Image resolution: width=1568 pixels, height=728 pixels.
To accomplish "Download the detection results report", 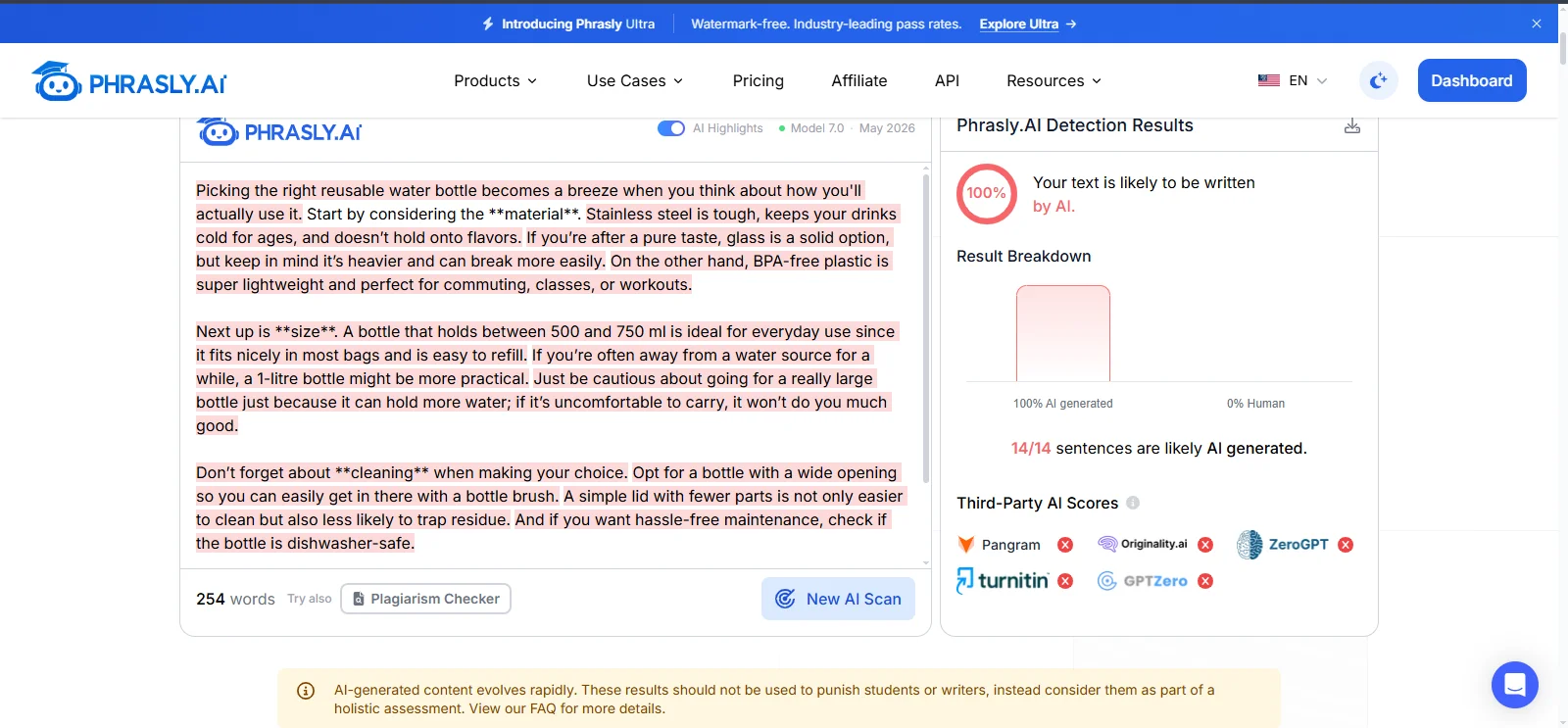I will pyautogui.click(x=1352, y=125).
